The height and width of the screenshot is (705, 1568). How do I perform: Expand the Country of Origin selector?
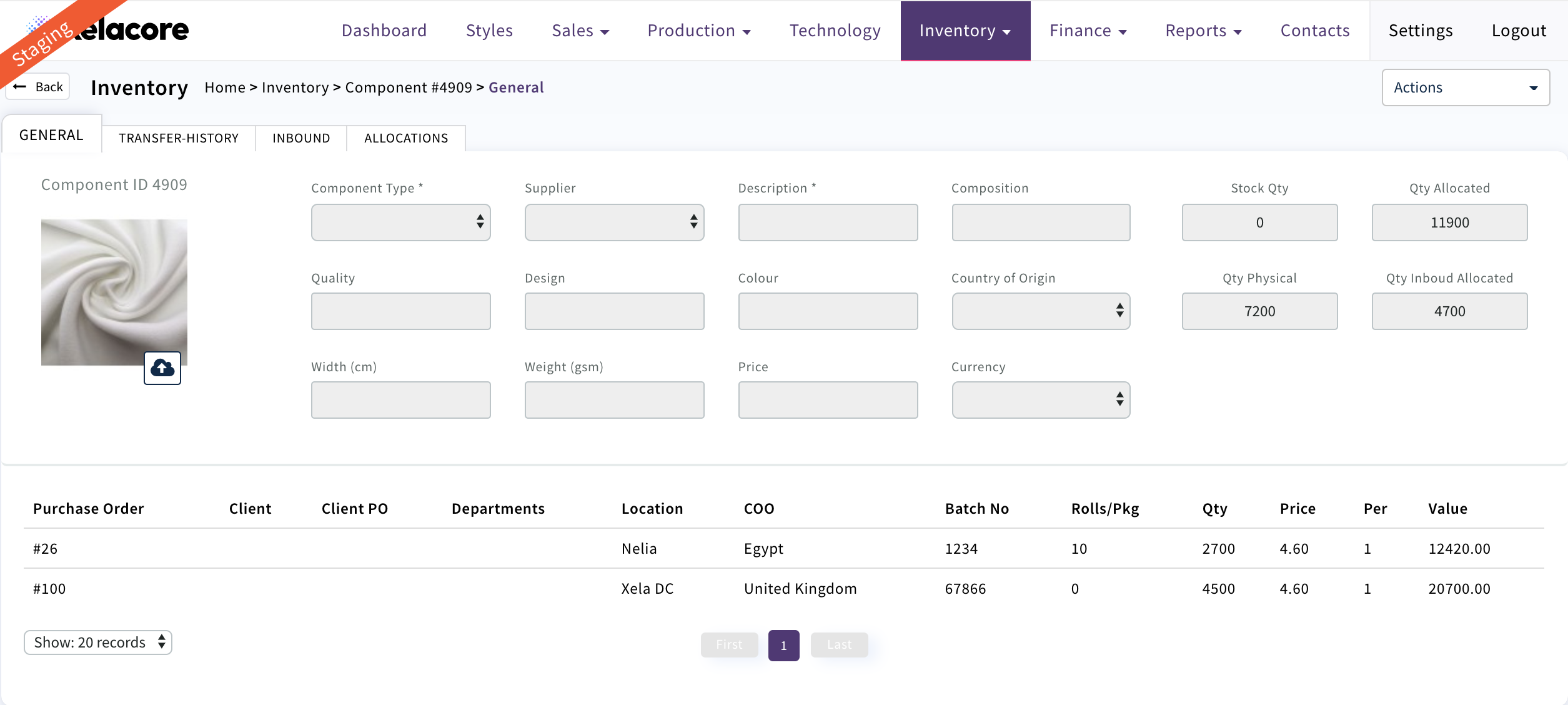coord(1041,311)
